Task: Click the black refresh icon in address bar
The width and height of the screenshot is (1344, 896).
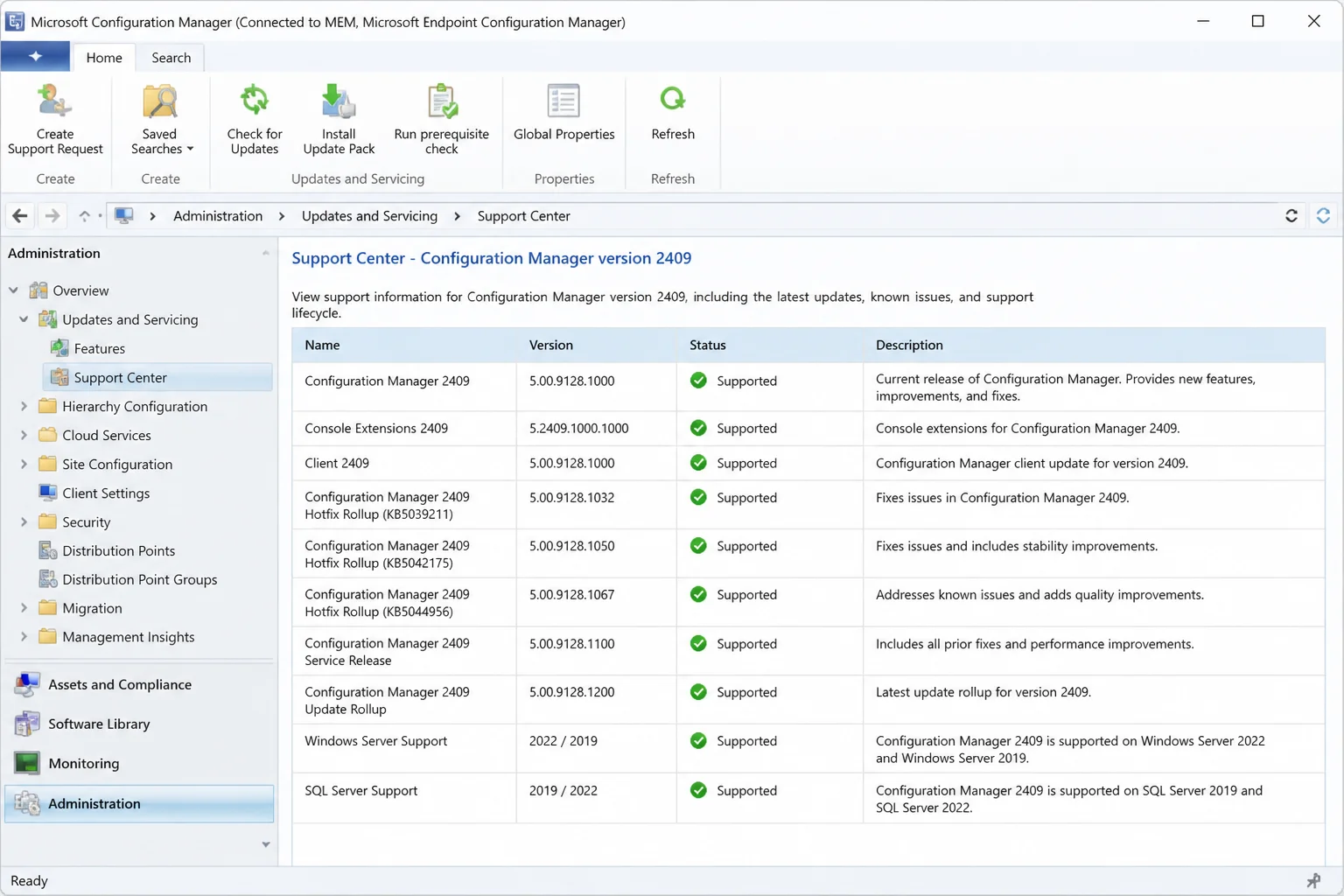Action: tap(1291, 215)
